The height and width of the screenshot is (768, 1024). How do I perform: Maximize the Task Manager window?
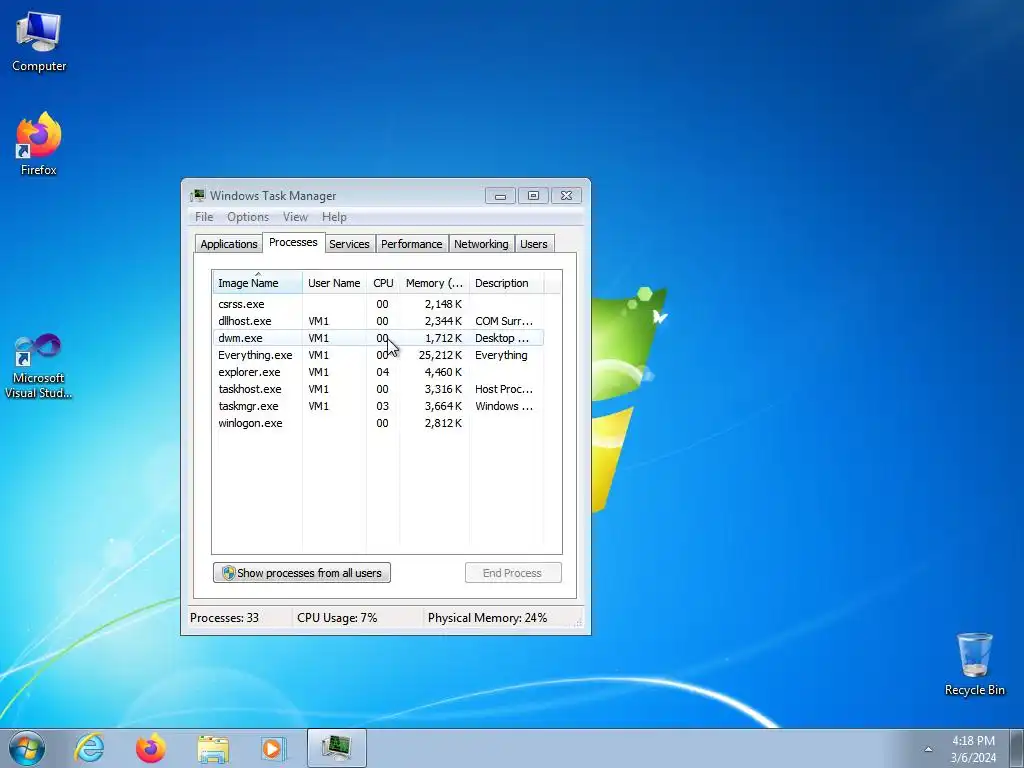(x=534, y=195)
